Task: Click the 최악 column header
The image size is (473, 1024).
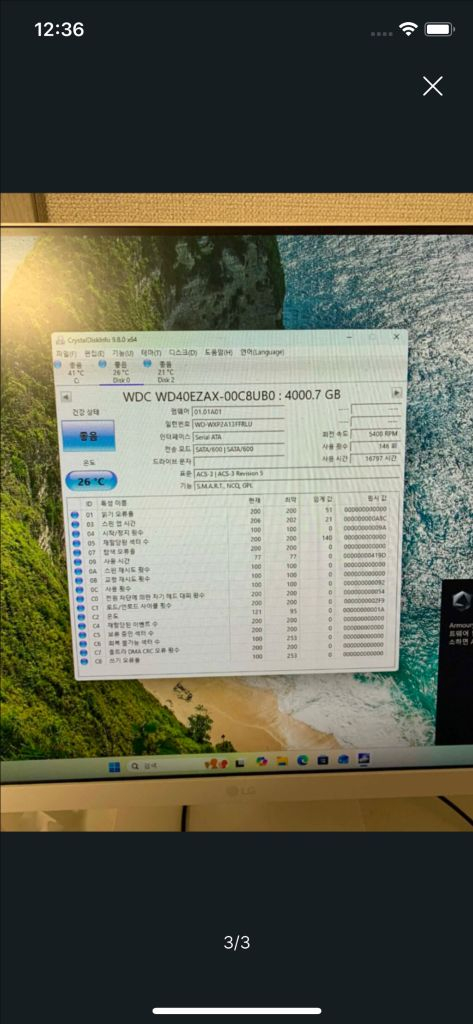Action: point(291,500)
